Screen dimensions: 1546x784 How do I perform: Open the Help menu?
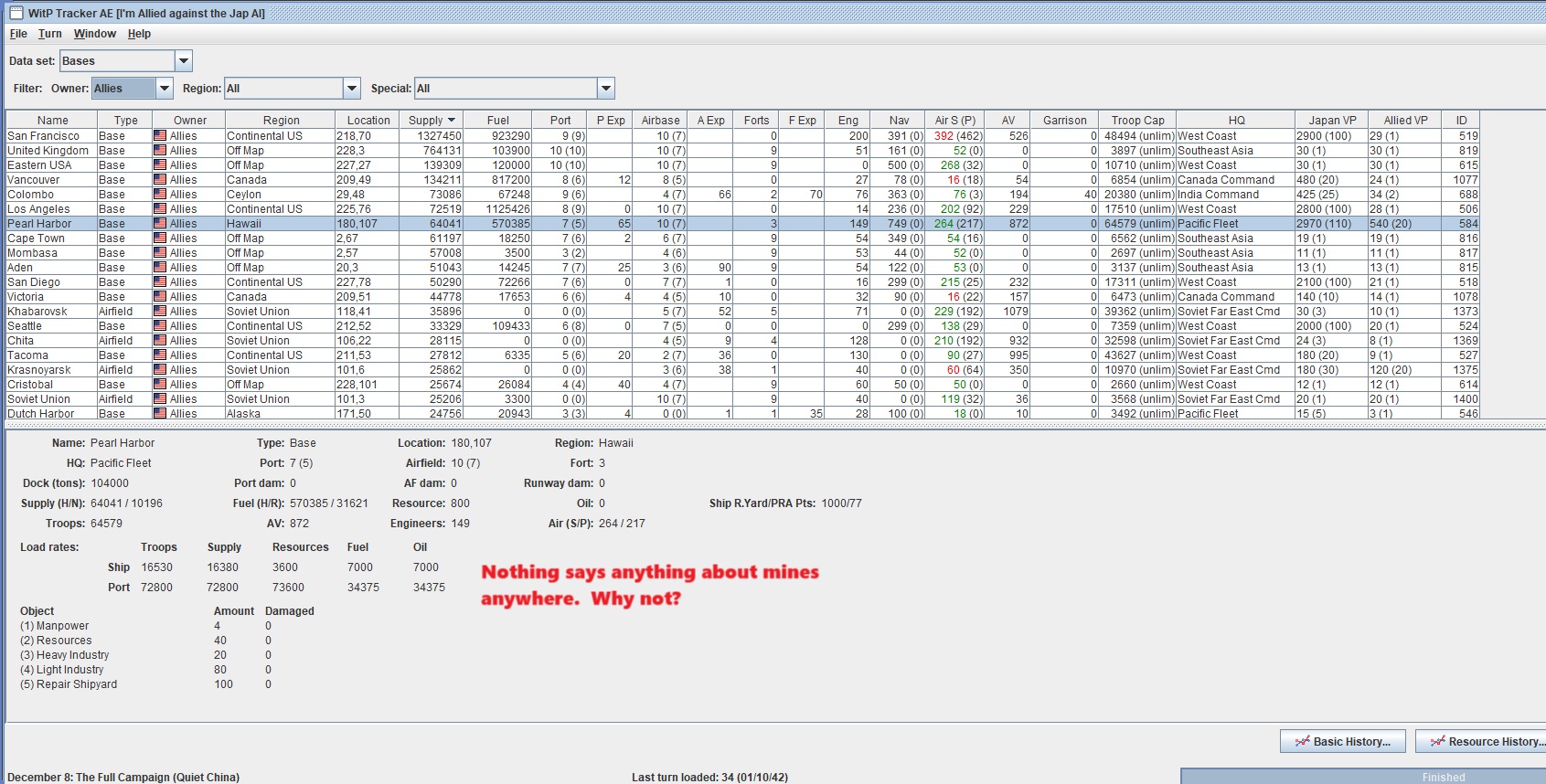139,34
